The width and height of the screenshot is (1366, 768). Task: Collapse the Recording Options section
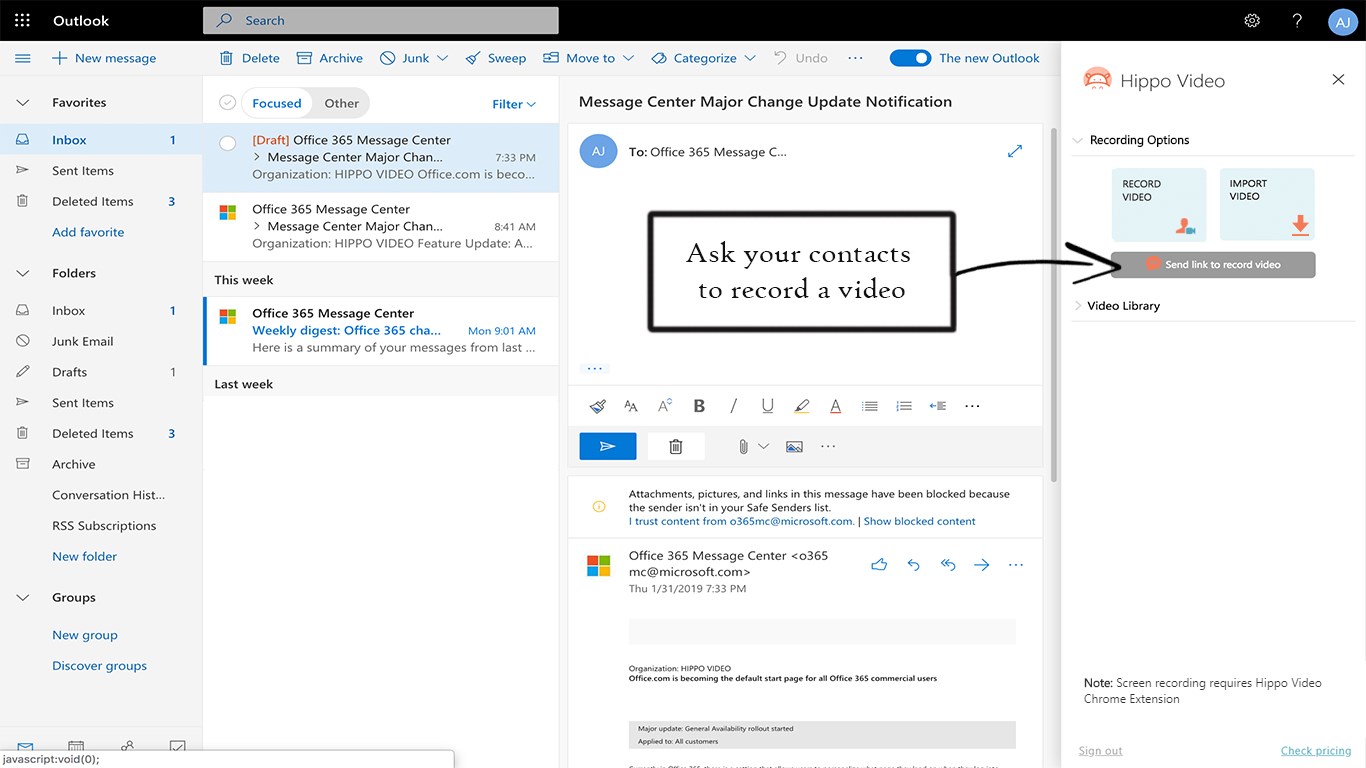click(1078, 141)
